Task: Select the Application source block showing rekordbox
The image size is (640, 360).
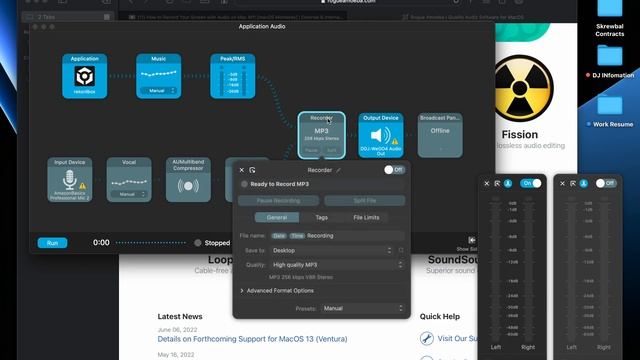Action: tap(84, 76)
